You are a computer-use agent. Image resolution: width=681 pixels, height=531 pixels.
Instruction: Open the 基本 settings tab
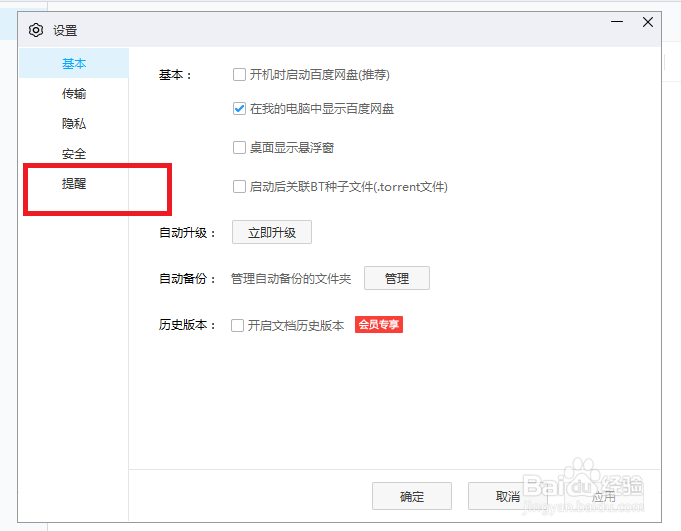[x=74, y=63]
